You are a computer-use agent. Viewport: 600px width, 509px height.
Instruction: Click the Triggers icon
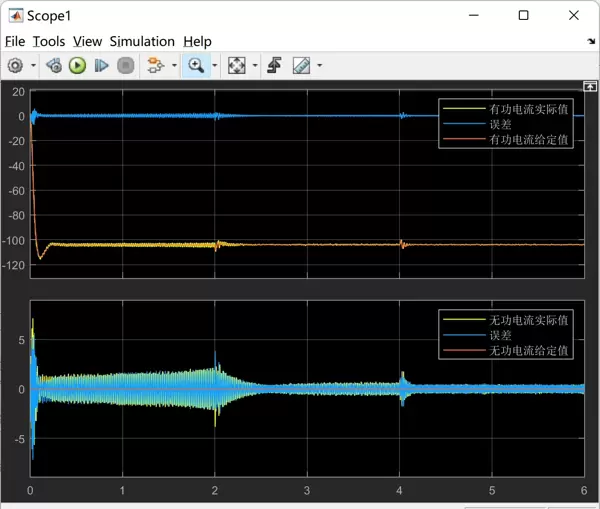276,65
